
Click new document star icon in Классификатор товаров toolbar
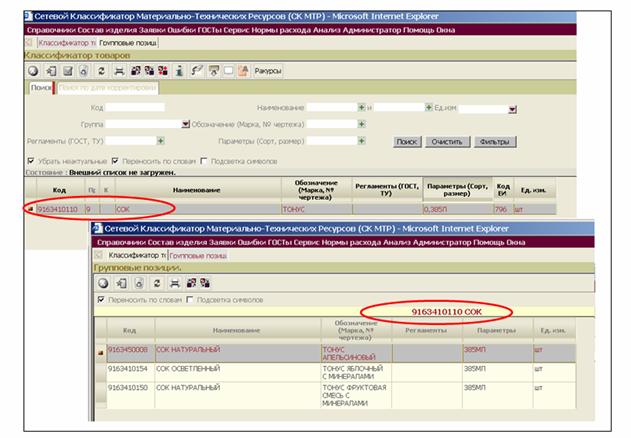point(51,71)
